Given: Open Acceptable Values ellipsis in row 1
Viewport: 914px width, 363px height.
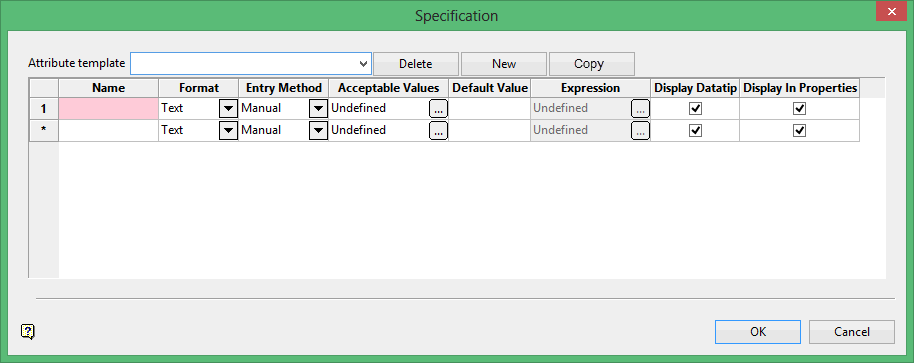Looking at the screenshot, I should 438,108.
